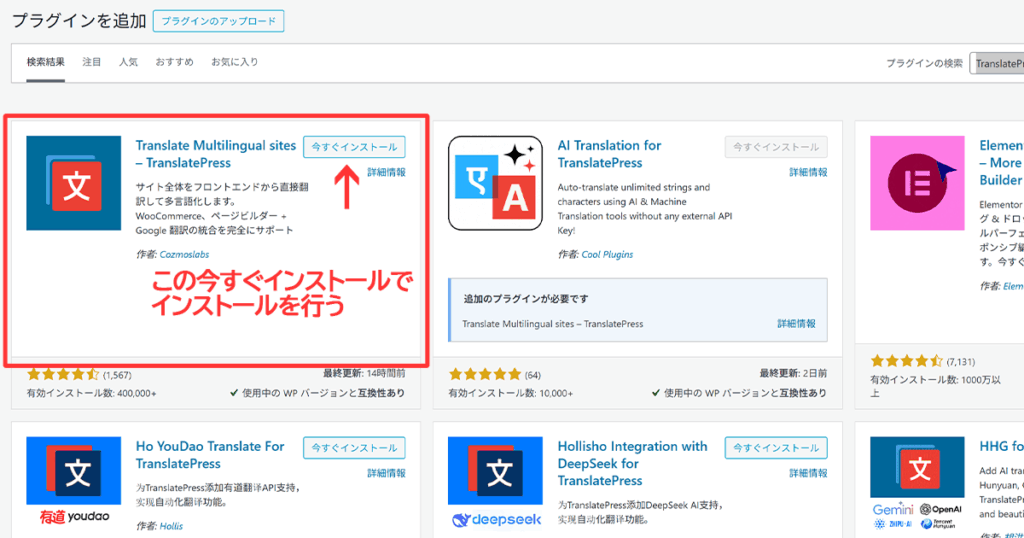Image resolution: width=1024 pixels, height=538 pixels.
Task: Click the Hollisho DeepSeek integration plugin icon
Action: (x=495, y=484)
